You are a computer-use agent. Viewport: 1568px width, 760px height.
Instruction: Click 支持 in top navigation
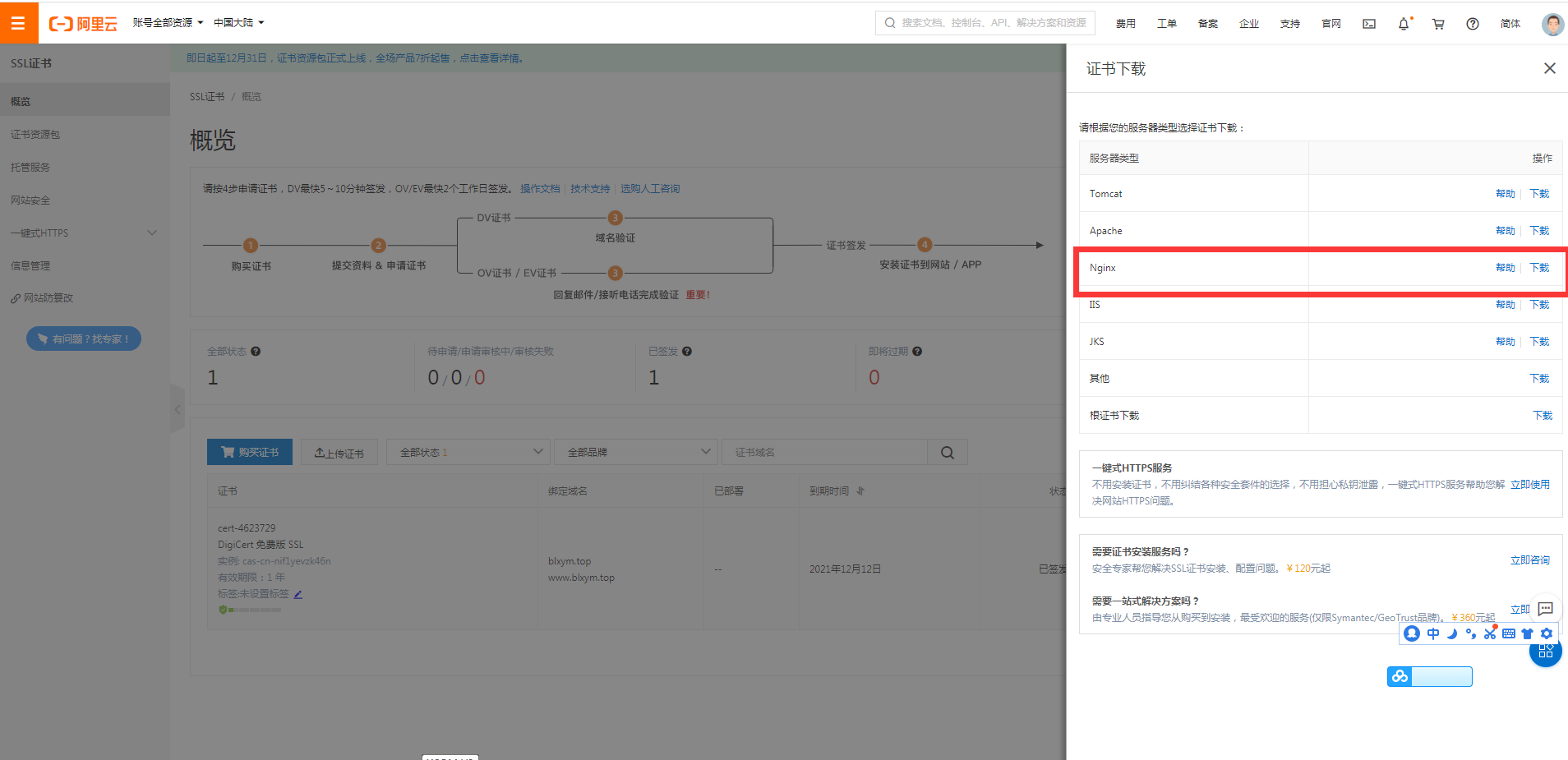(1290, 24)
